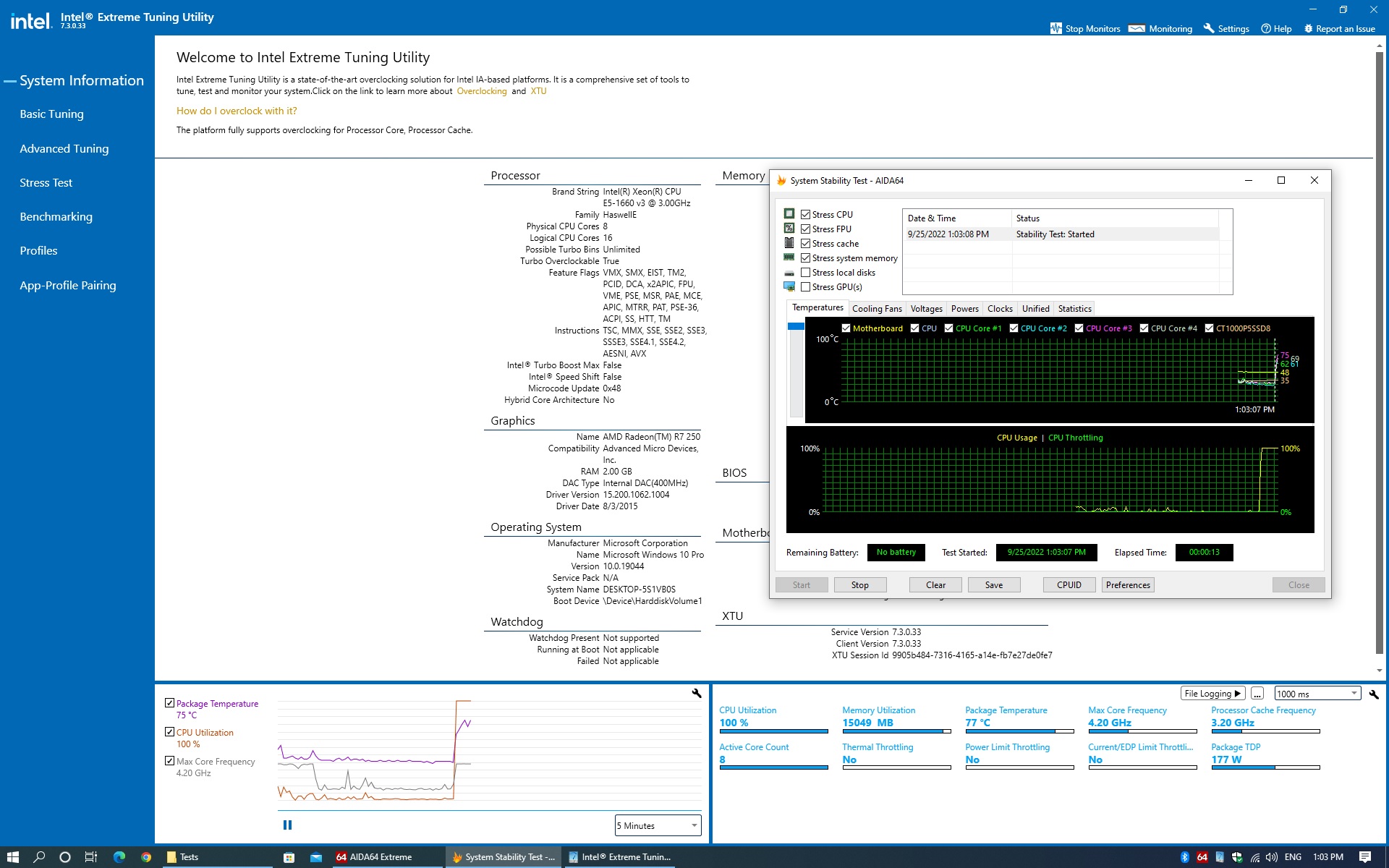Toggle Package Temperature graph checkbox
The image size is (1389, 868).
(169, 702)
